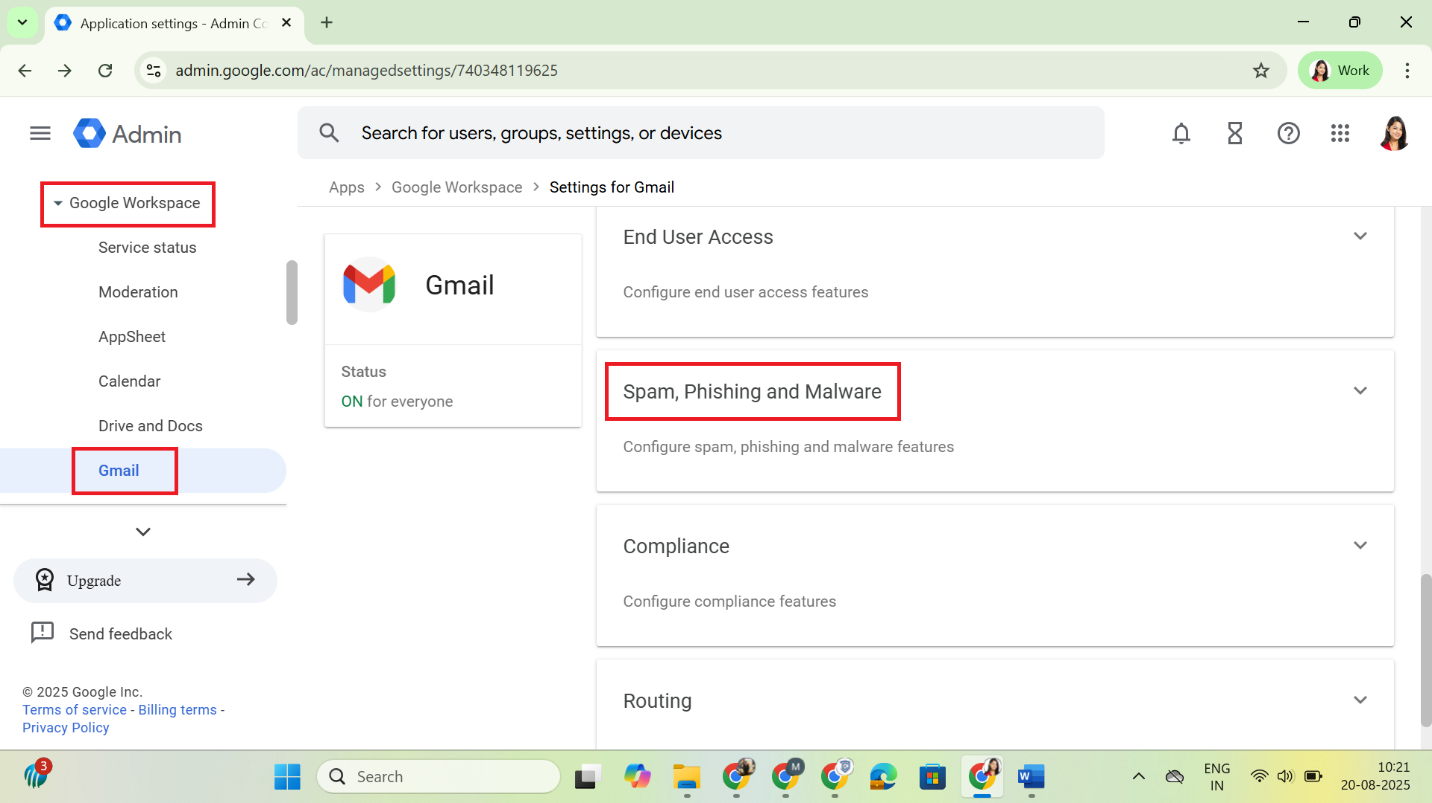
Task: Click Send feedback link
Action: tap(121, 634)
